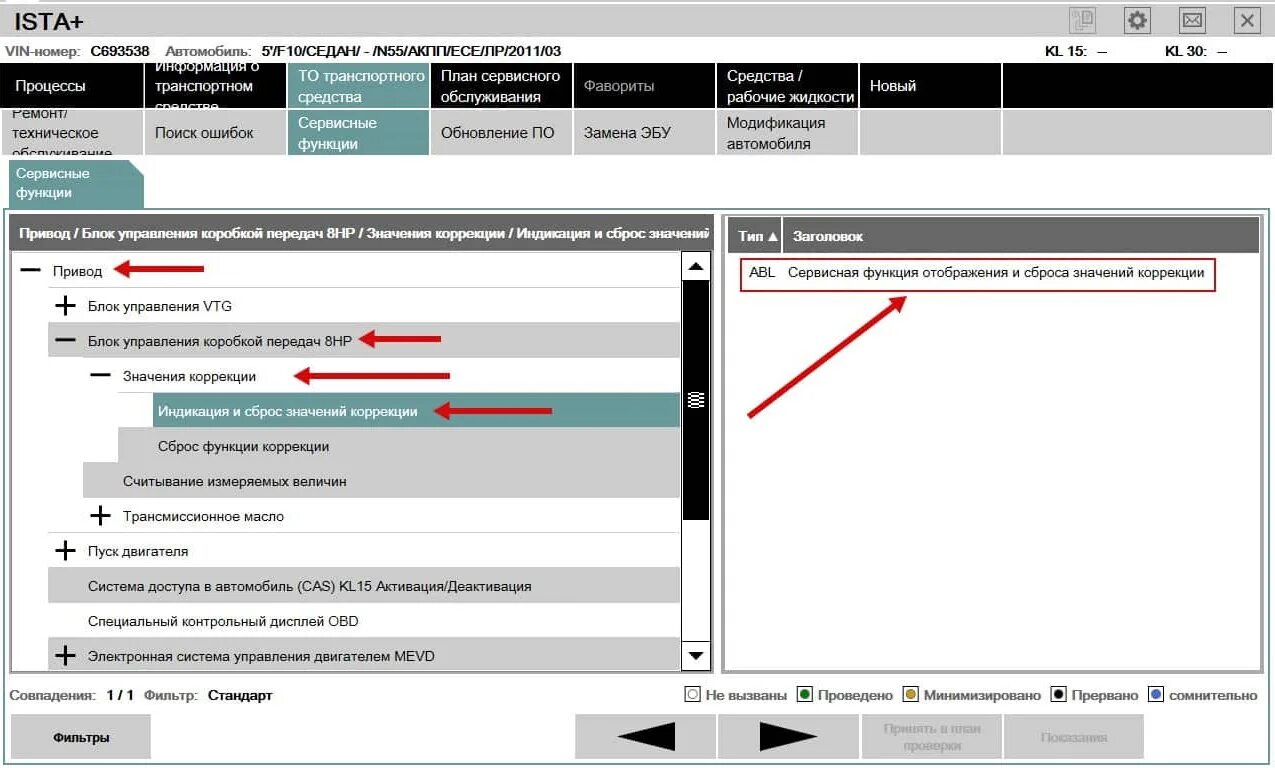The image size is (1275, 768).
Task: Open the settings gear icon
Action: click(1137, 21)
